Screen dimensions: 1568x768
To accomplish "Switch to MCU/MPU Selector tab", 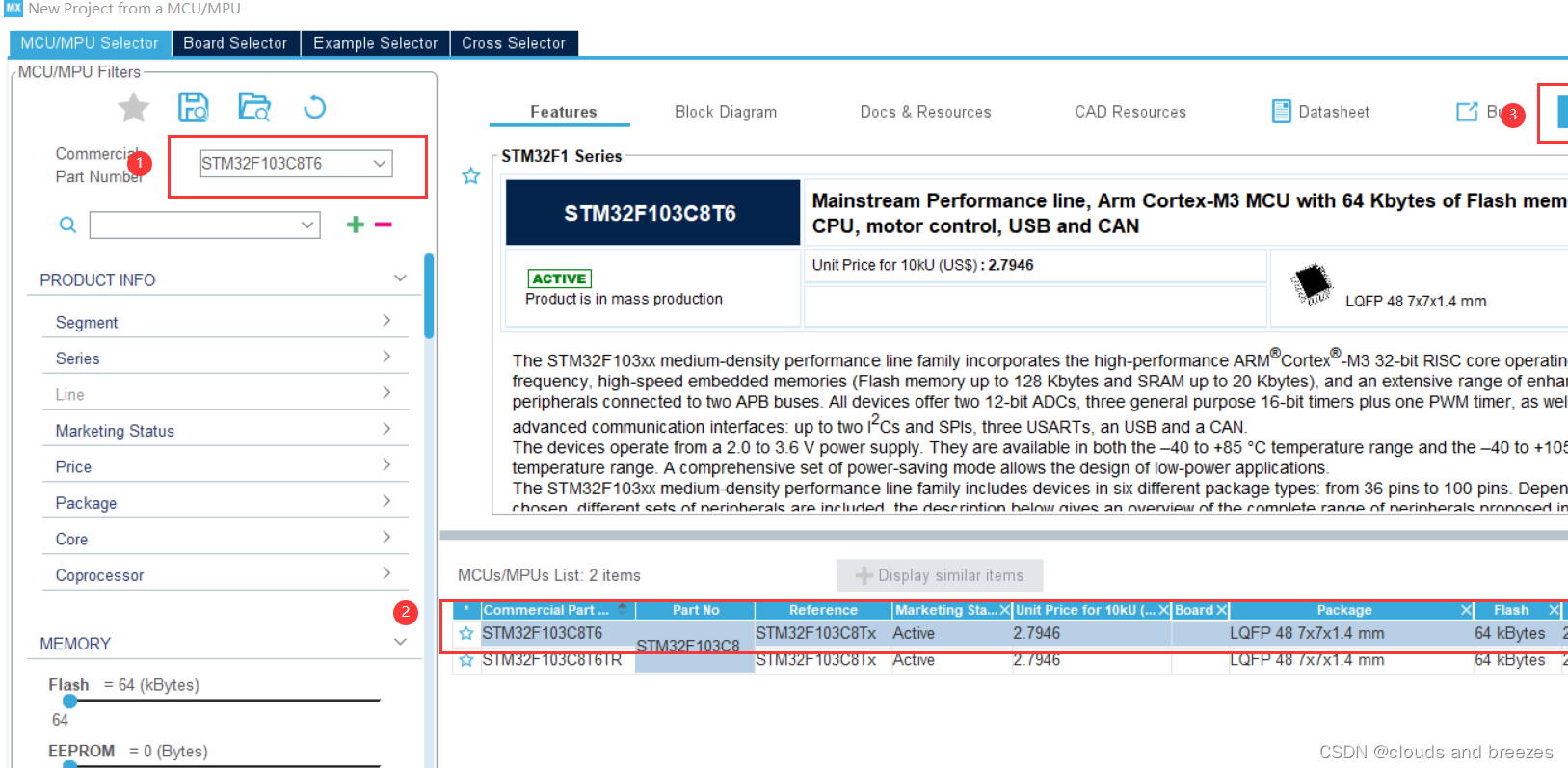I will (90, 43).
